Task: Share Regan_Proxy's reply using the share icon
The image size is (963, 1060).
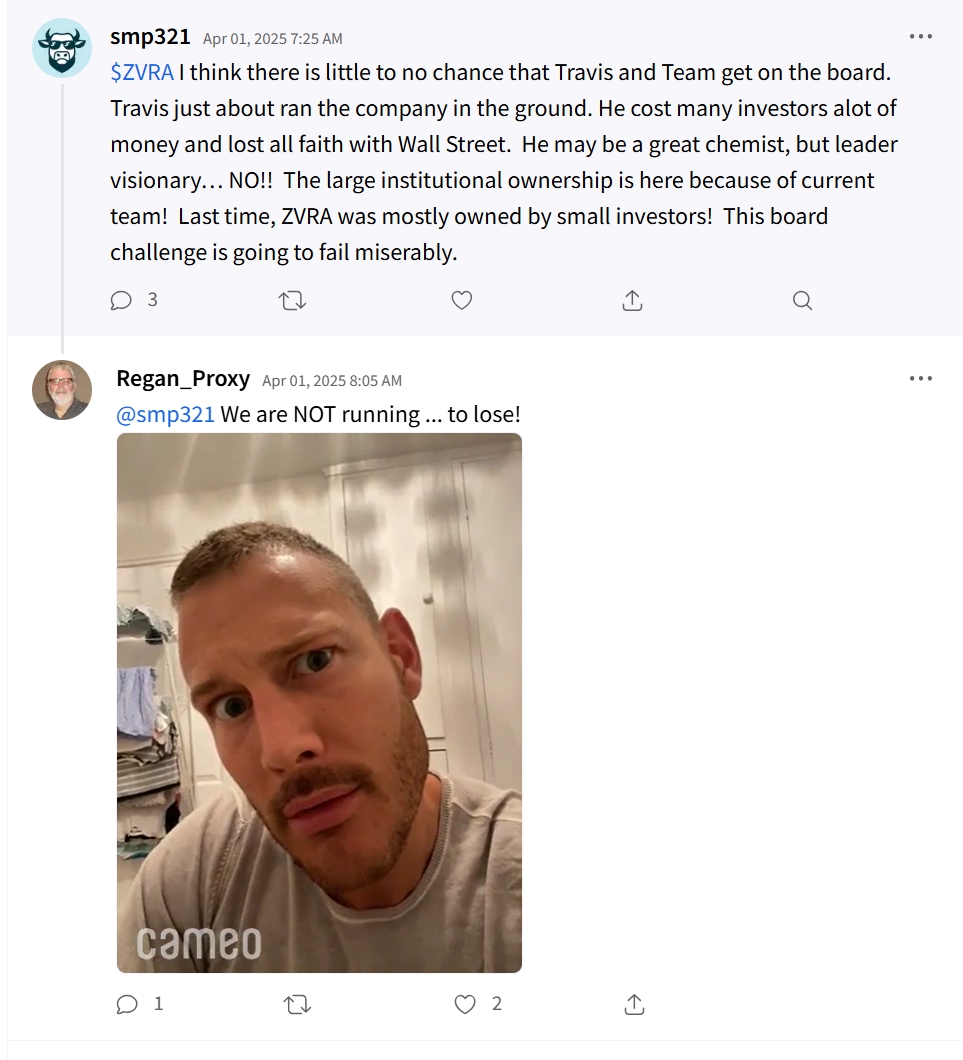Action: (x=634, y=1004)
